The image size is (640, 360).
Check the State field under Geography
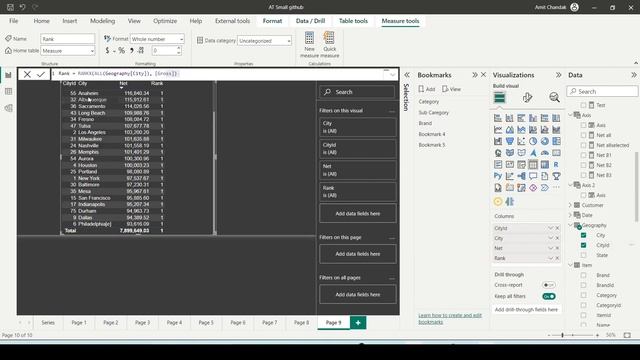click(583, 255)
